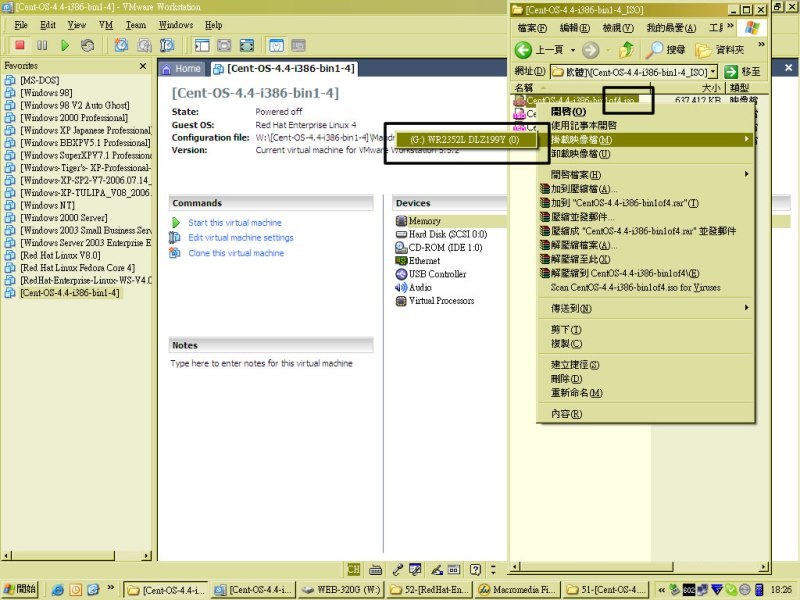The image size is (800, 600).
Task: Click the Full Screen toolbar icon
Action: tap(246, 45)
